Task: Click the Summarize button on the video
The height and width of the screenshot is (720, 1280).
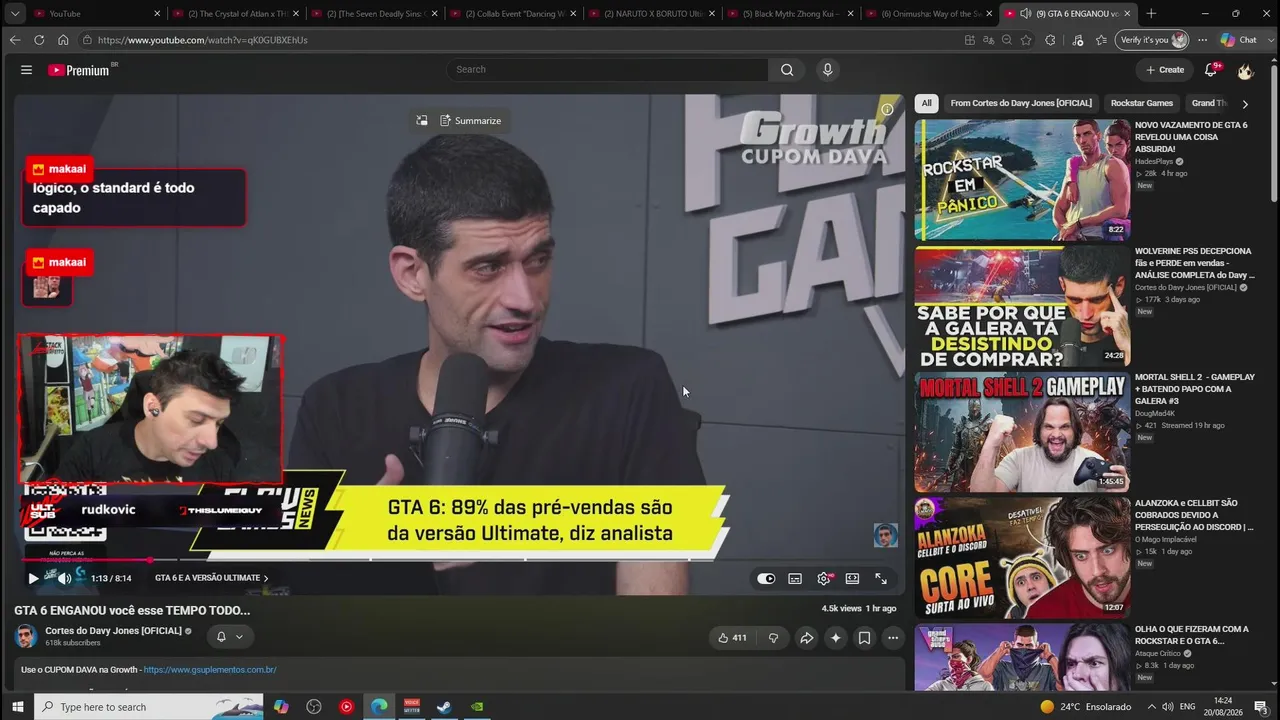Action: tap(470, 121)
